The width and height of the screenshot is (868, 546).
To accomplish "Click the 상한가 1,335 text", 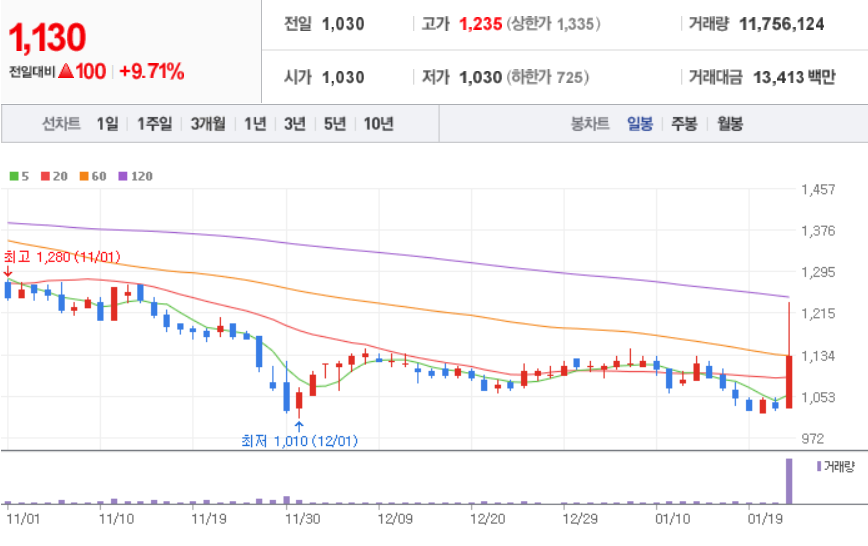I will click(x=554, y=24).
